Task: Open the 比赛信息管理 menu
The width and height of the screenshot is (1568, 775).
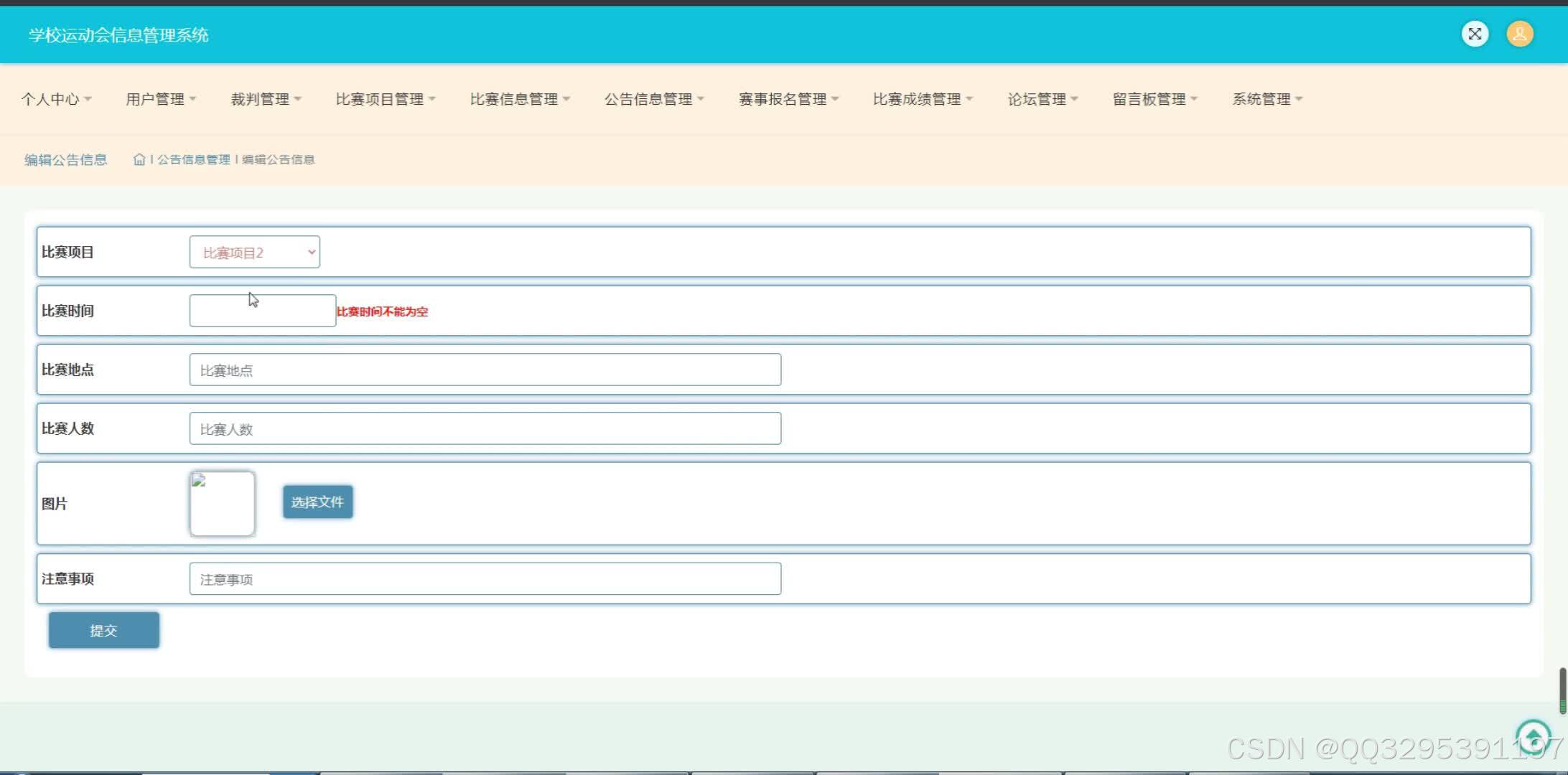Action: (520, 99)
